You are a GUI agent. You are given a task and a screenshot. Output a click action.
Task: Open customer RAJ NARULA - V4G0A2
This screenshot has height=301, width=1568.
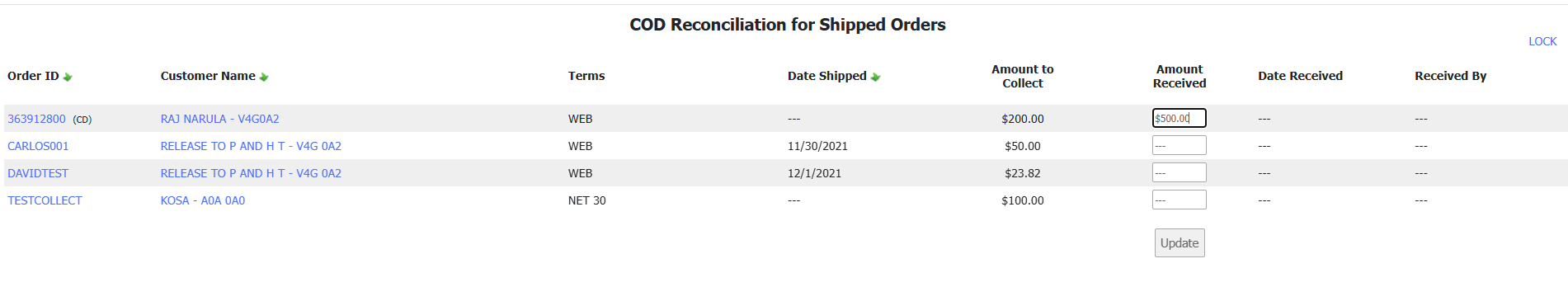[x=219, y=119]
